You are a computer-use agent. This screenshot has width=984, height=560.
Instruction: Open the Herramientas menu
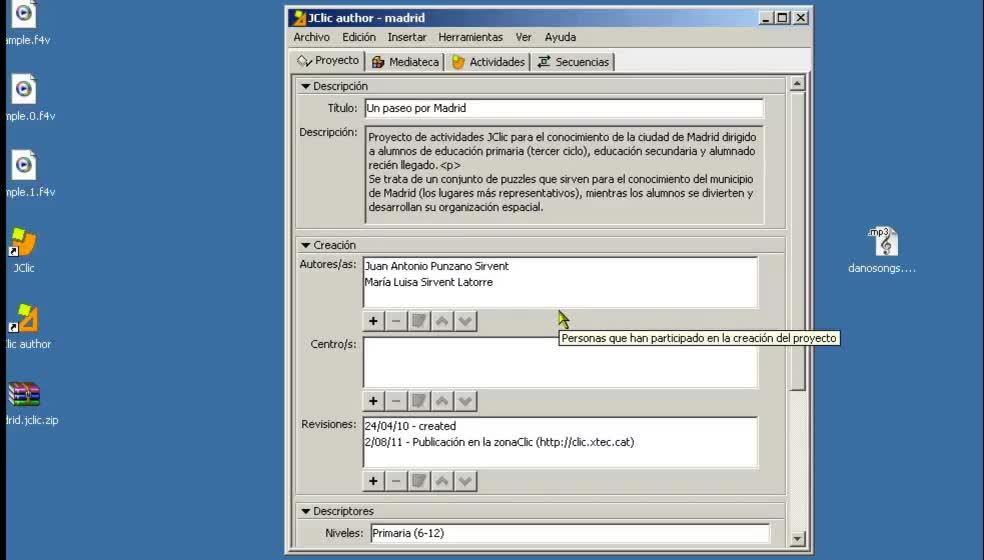tap(471, 37)
